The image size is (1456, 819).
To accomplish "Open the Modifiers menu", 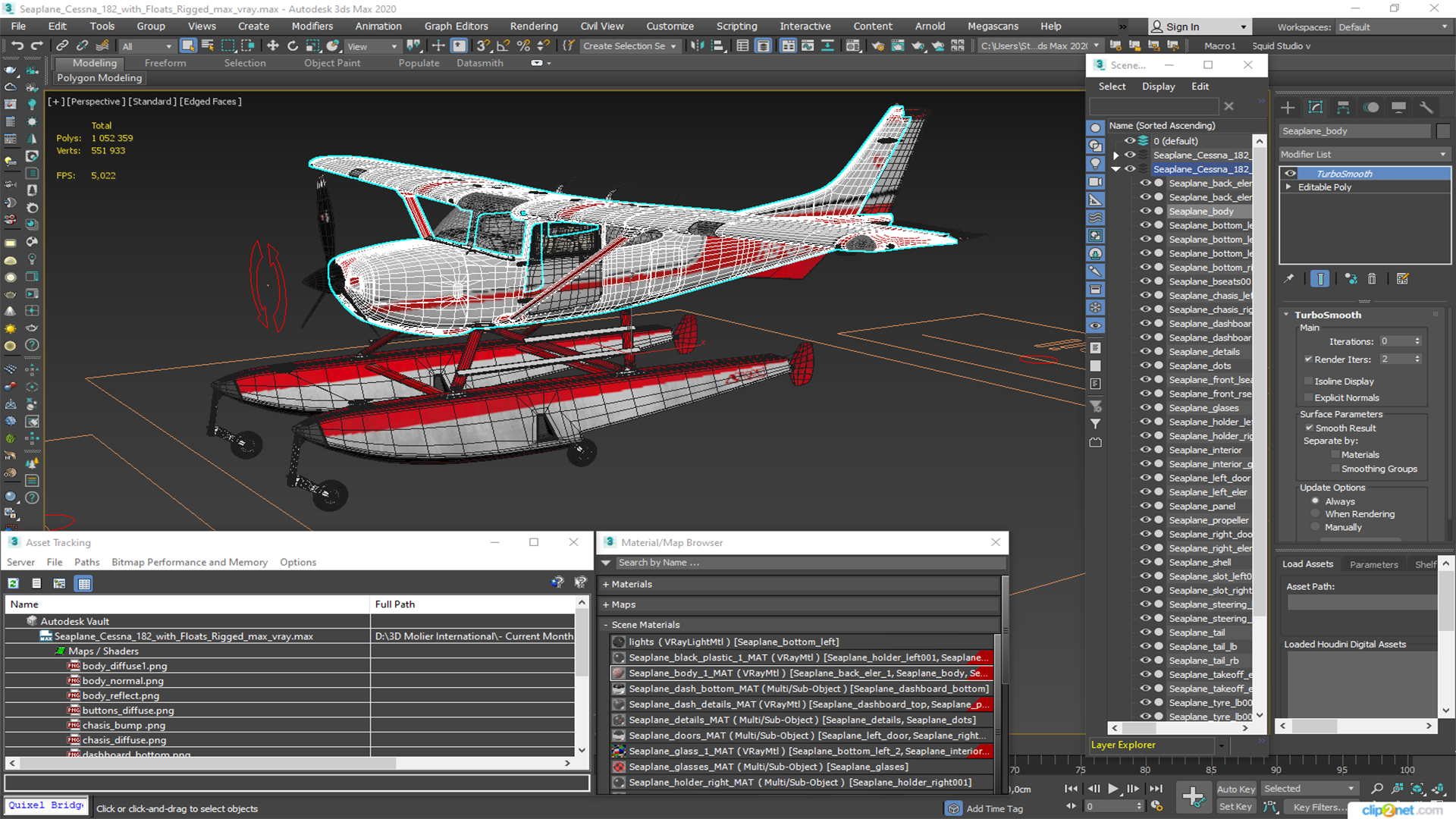I will click(312, 26).
